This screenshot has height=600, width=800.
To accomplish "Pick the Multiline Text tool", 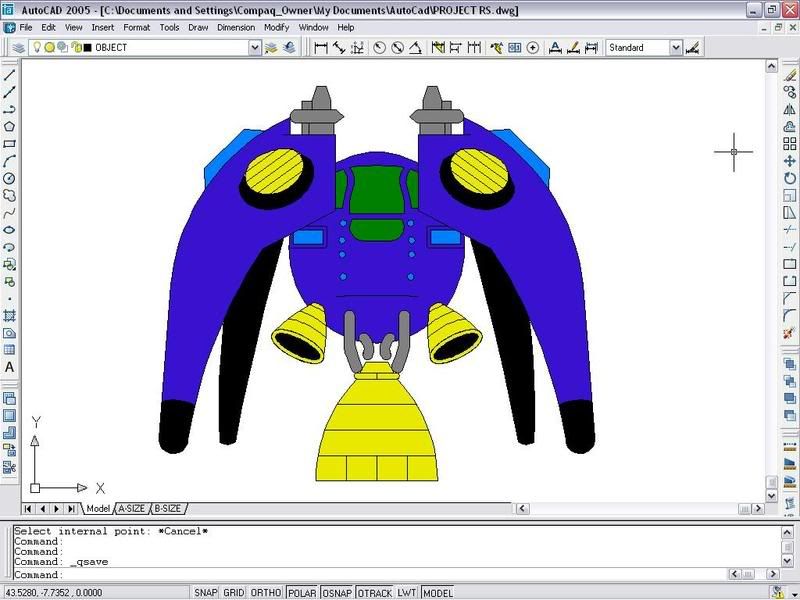I will coord(9,367).
